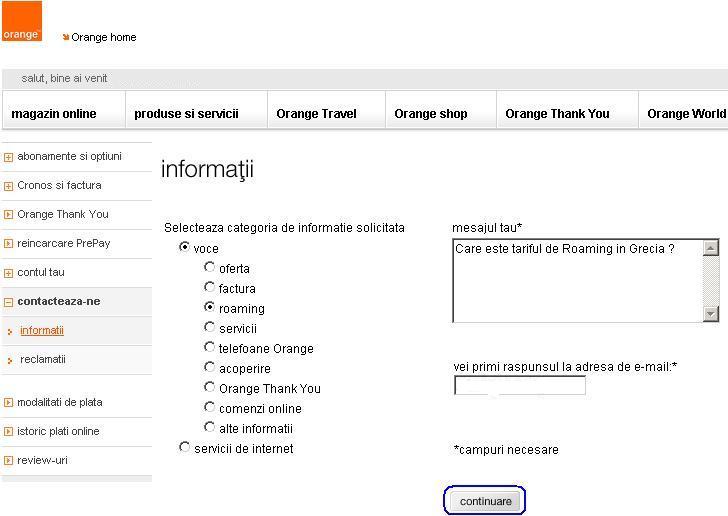Select the voce radio button

(x=184, y=247)
